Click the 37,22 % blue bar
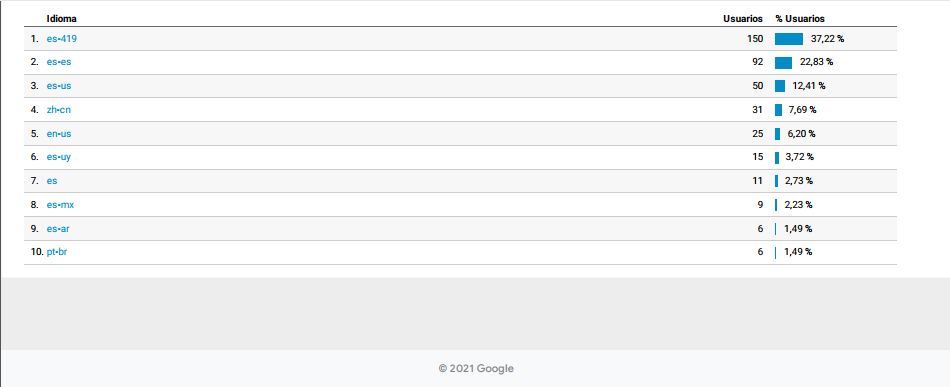The width and height of the screenshot is (950, 387). tap(789, 39)
